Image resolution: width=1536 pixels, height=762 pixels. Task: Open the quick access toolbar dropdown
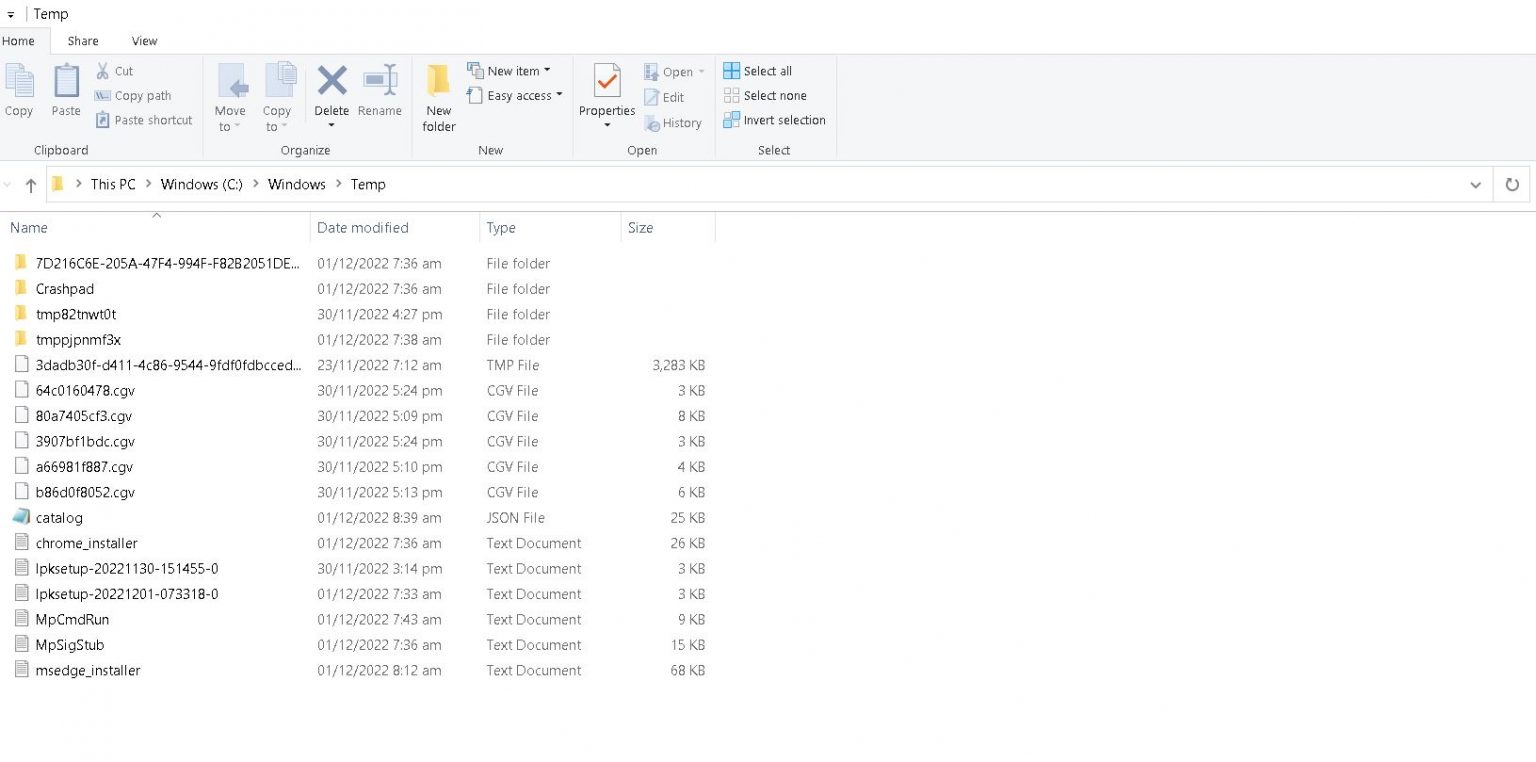11,15
